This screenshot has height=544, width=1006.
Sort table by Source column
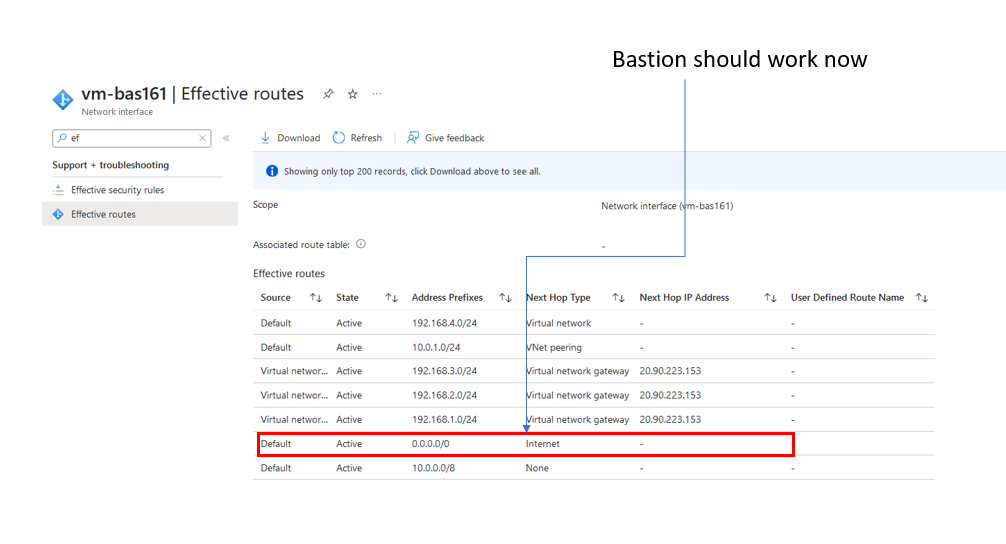coord(316,298)
